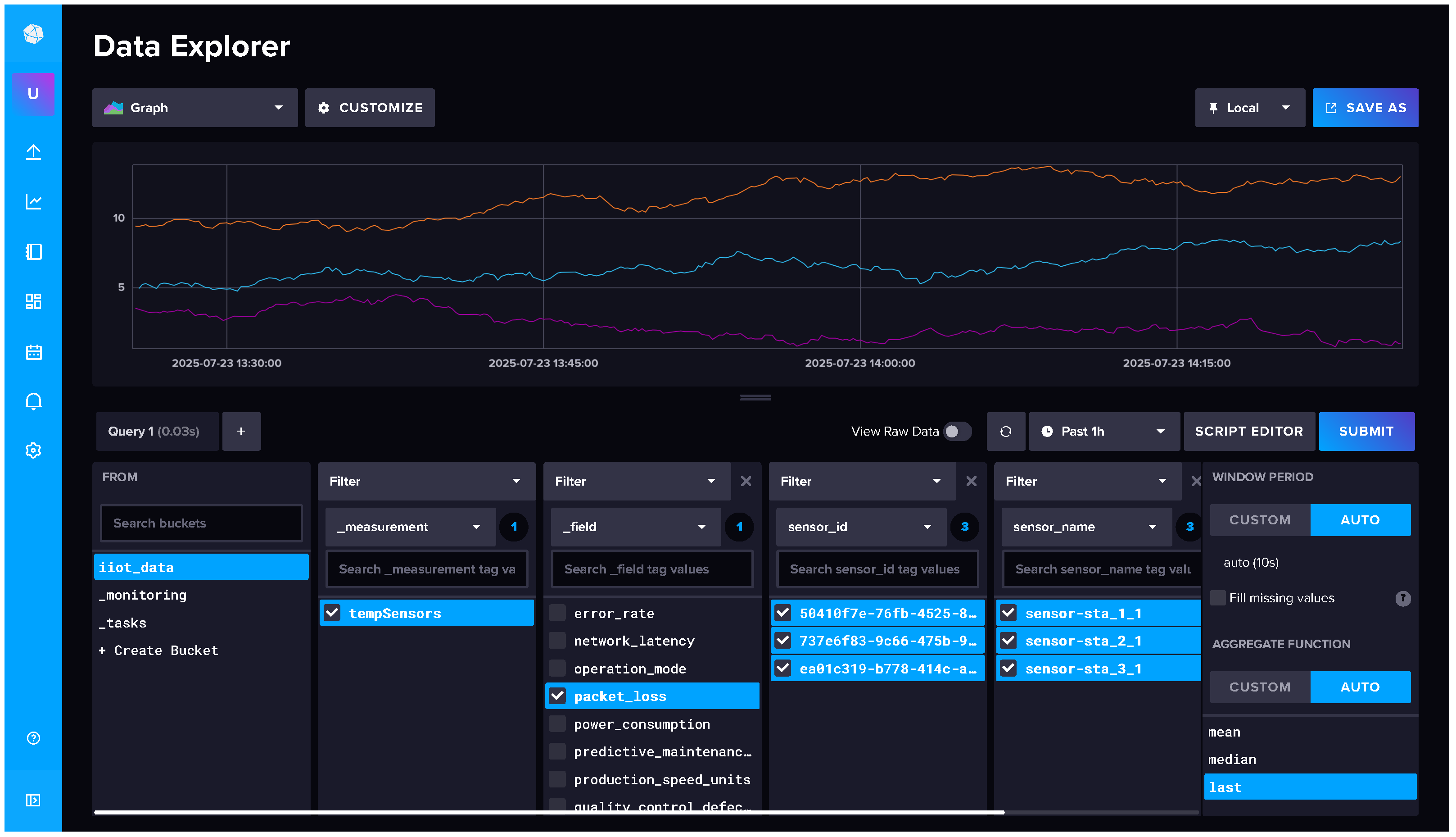Screen dimensions: 1456x837
Task: Open the Graph visualization type dropdown
Action: click(194, 108)
